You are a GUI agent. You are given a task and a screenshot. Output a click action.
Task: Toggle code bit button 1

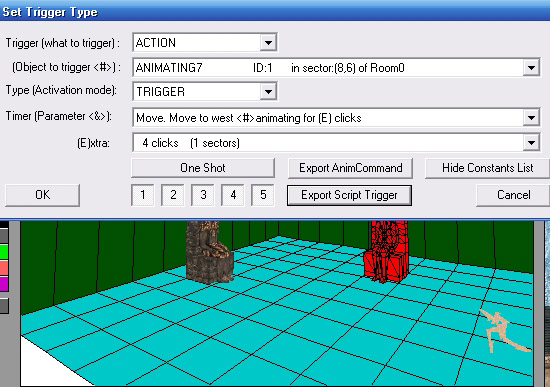pos(143,195)
